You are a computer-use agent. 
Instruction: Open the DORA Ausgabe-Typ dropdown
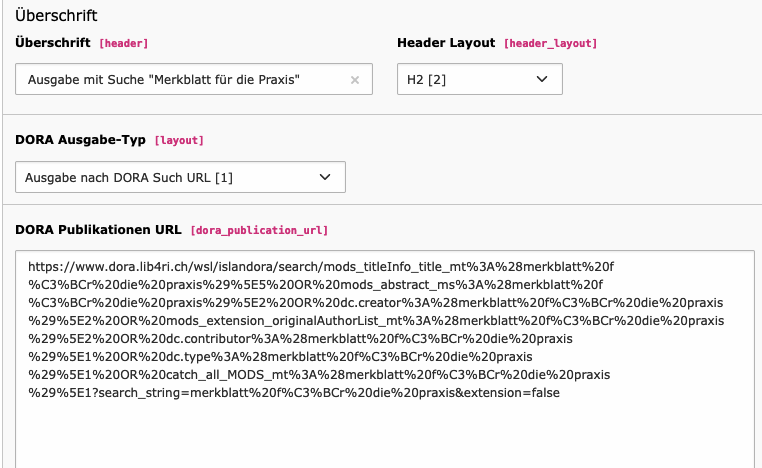click(x=180, y=177)
